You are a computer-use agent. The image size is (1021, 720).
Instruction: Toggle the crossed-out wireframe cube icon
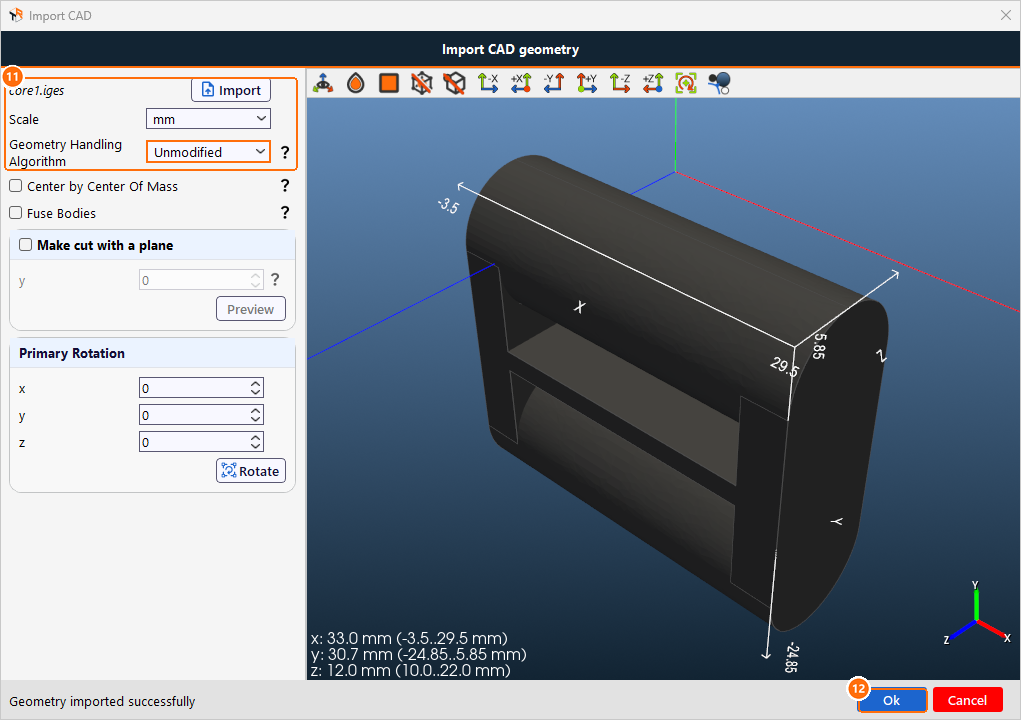[422, 83]
